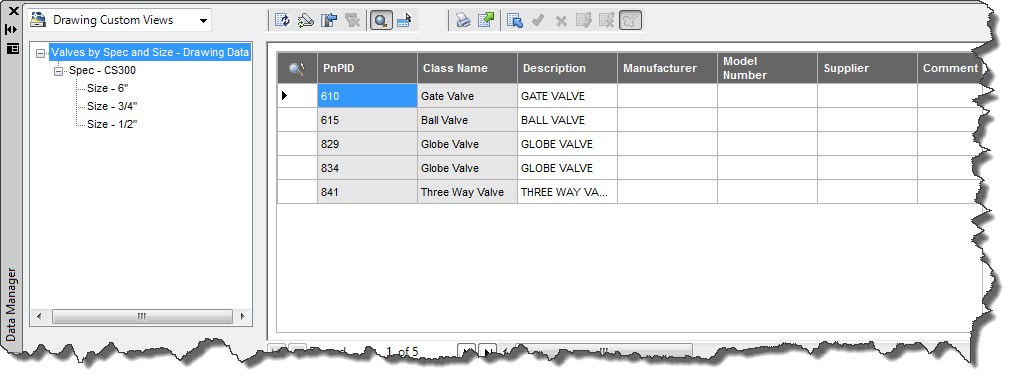The width and height of the screenshot is (1017, 386).
Task: Select Valves by Spec and Size tree item
Action: (x=150, y=53)
